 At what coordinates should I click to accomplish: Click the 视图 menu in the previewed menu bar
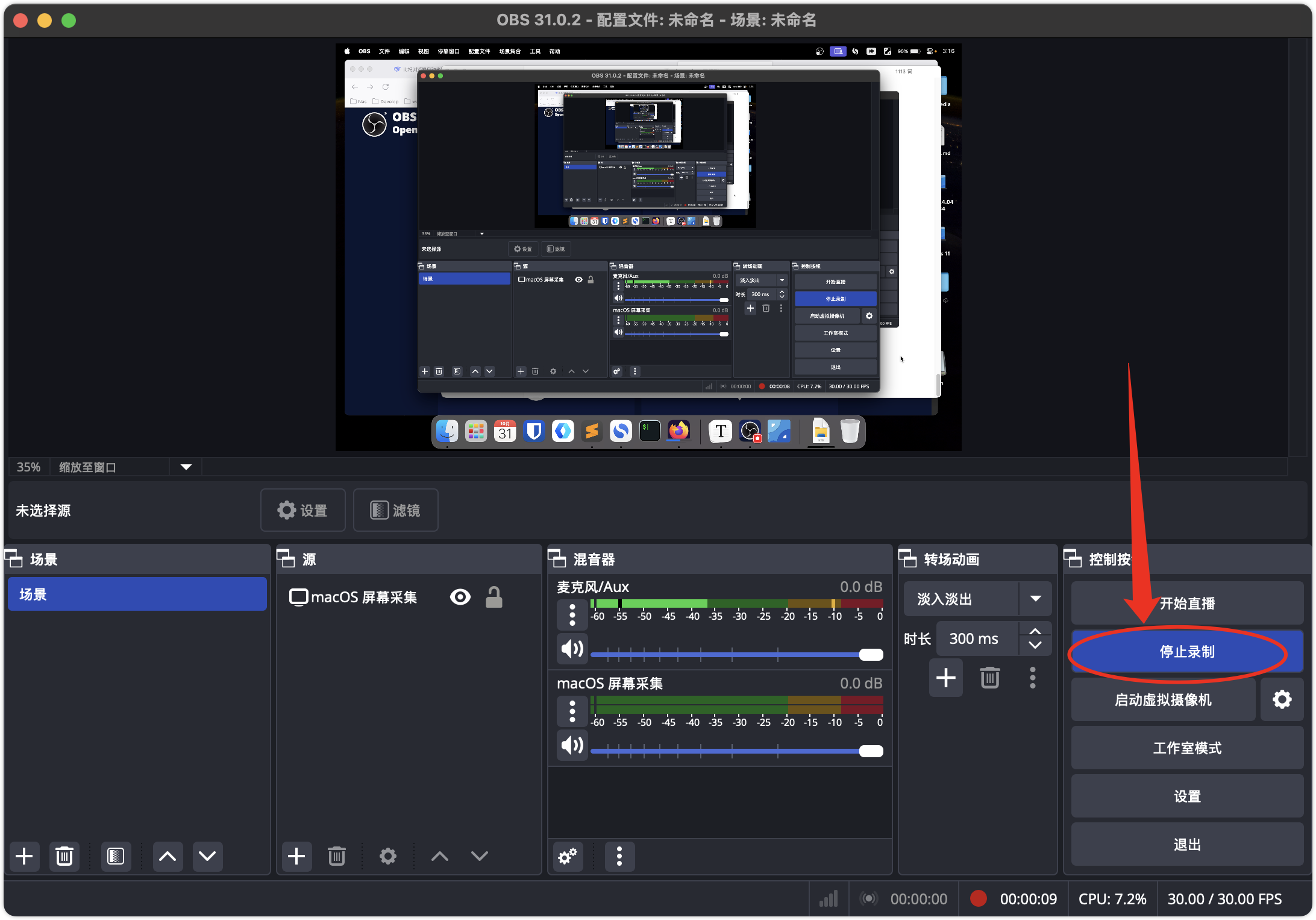pos(424,51)
